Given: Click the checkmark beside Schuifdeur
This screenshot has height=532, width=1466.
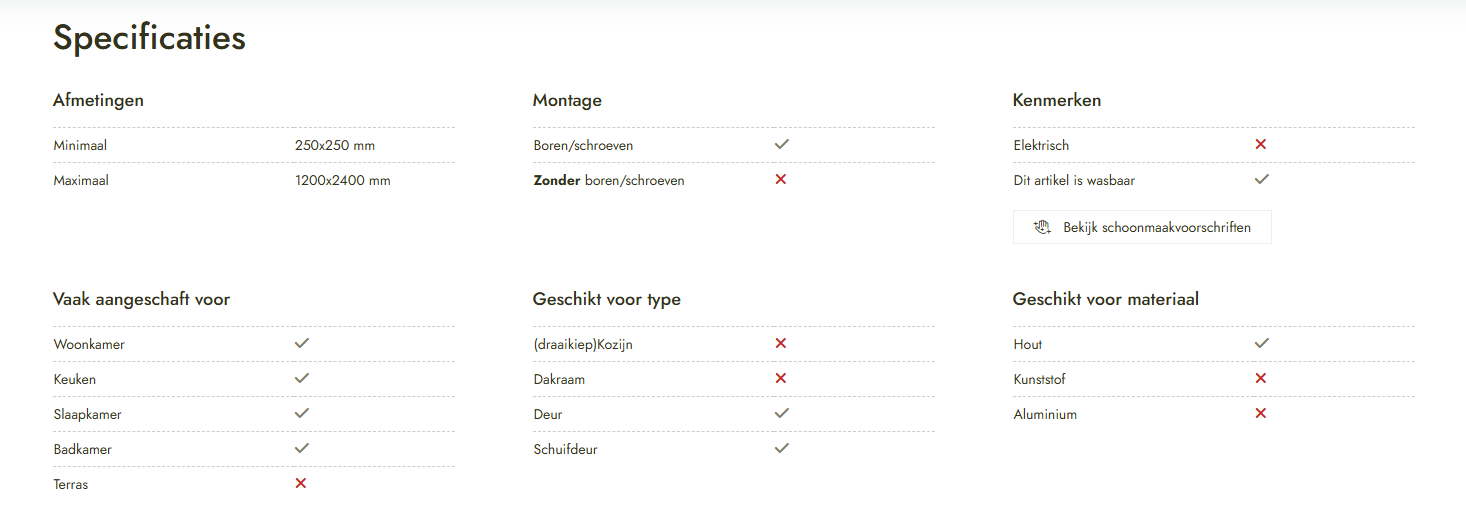Looking at the screenshot, I should pyautogui.click(x=782, y=448).
